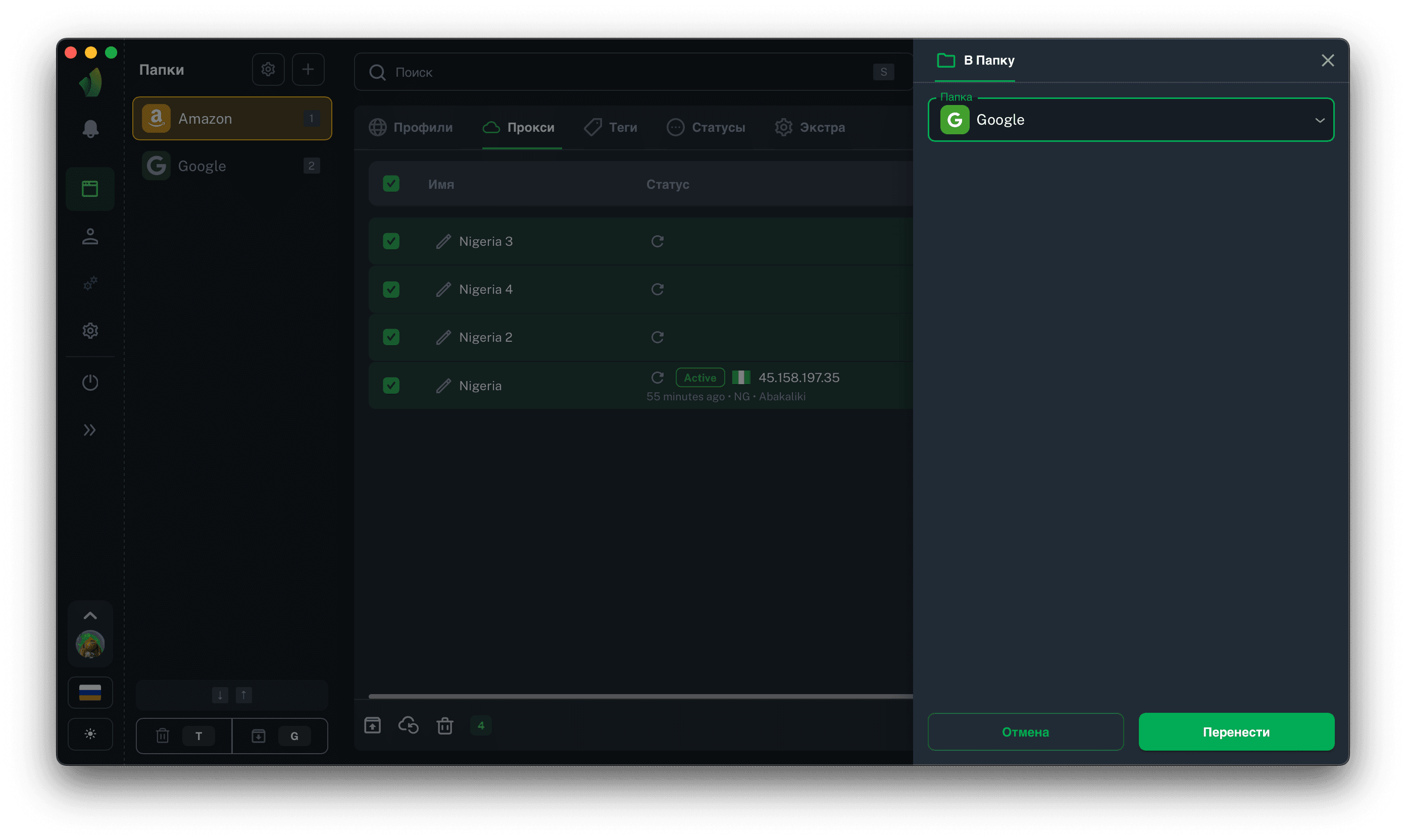Add a new folder with plus icon
Screen dimensions: 1406x840
coord(308,69)
